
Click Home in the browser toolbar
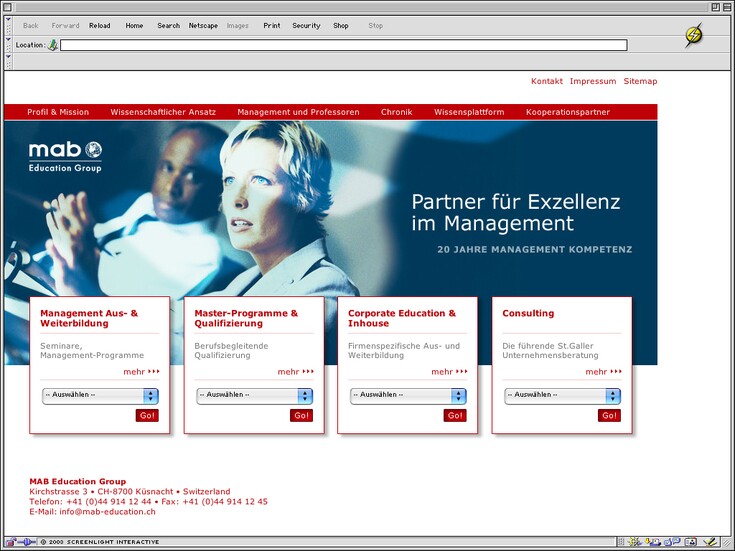(134, 26)
